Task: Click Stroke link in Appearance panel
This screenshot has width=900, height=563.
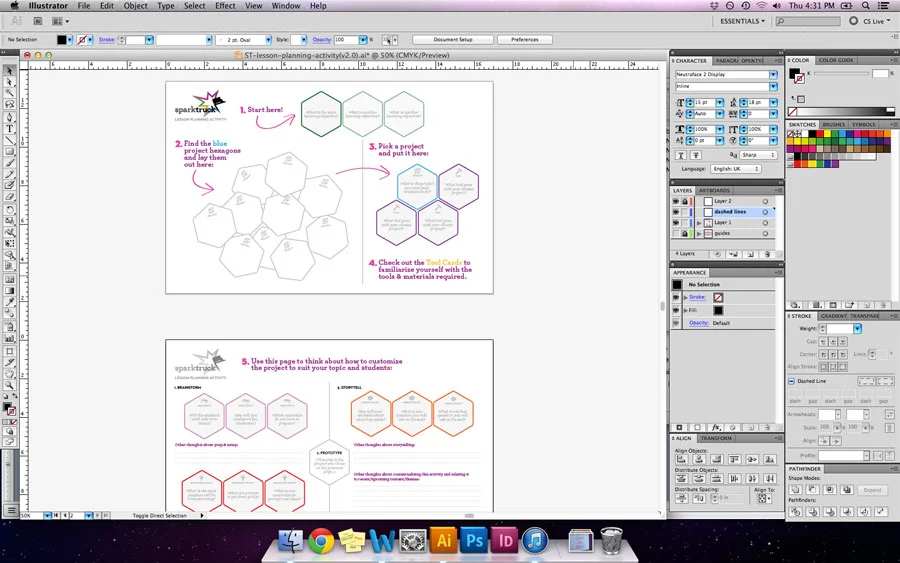Action: pyautogui.click(x=697, y=297)
